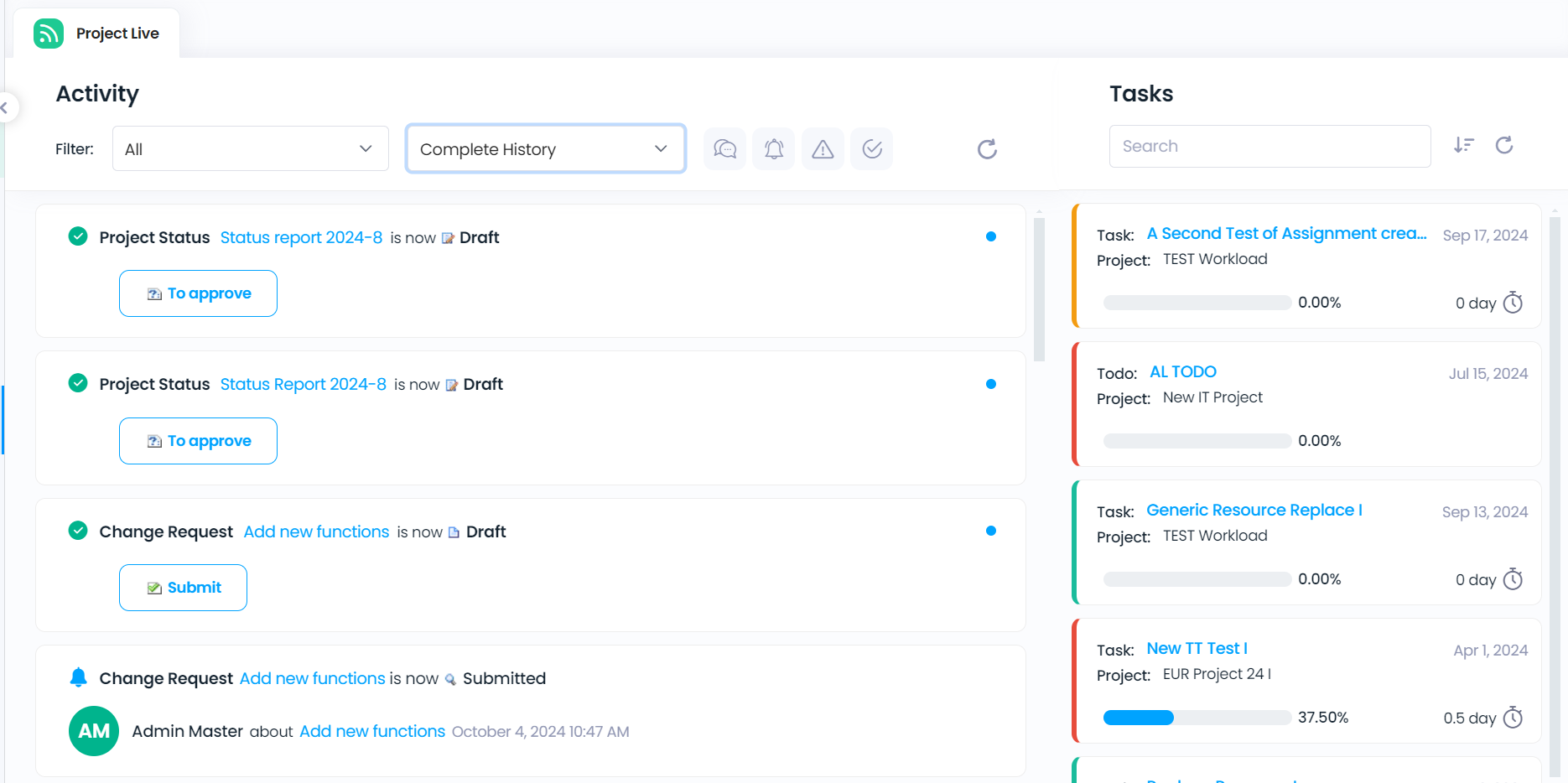Open task Generic Resource Replace I

1254,510
